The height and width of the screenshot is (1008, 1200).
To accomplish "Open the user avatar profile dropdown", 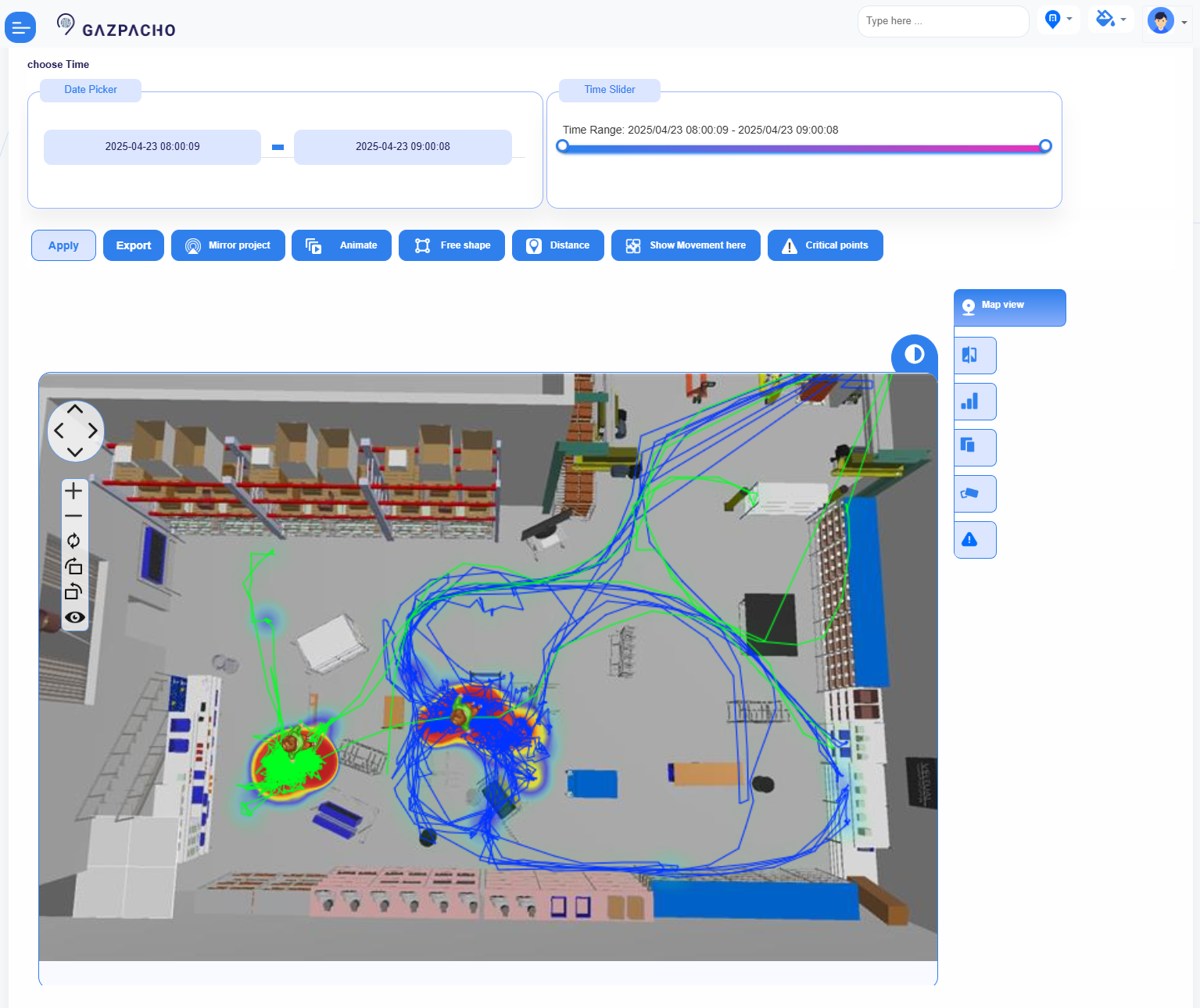I will click(x=1167, y=21).
